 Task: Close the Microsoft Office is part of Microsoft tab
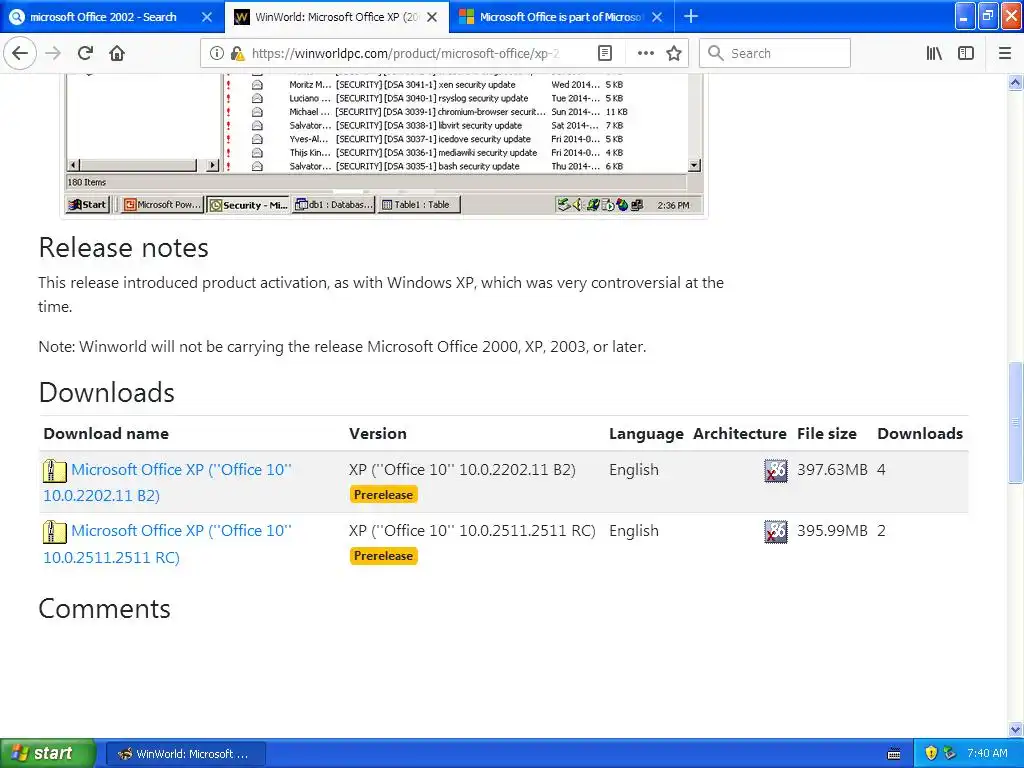657,17
